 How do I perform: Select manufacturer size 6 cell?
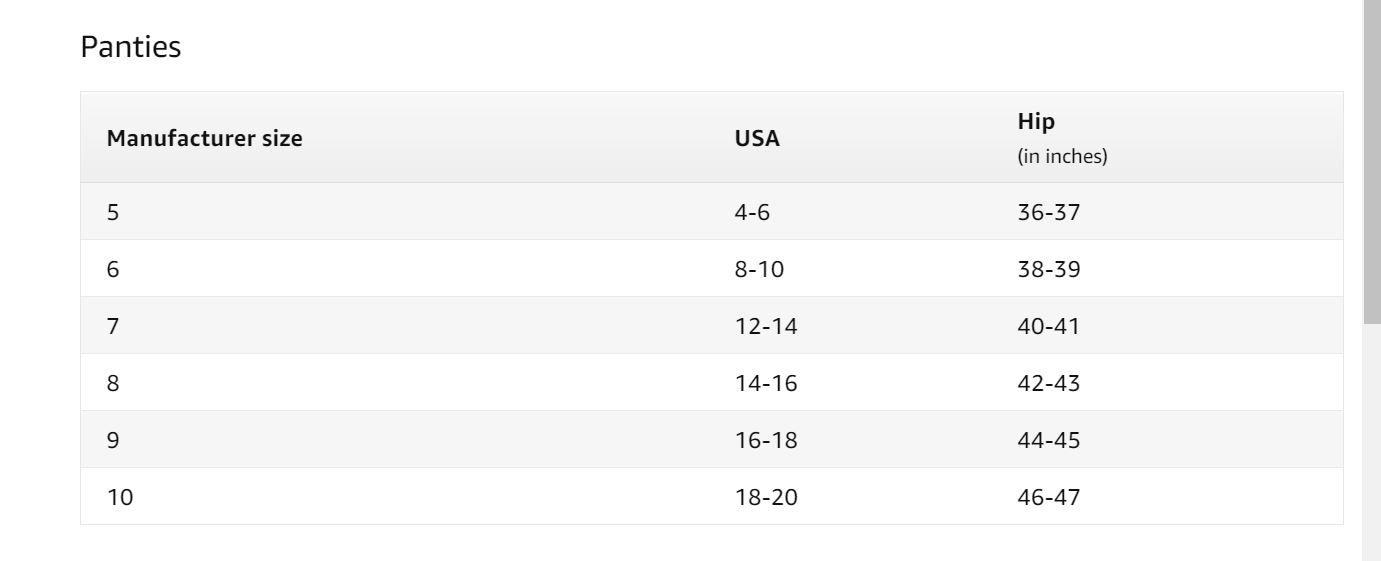113,269
